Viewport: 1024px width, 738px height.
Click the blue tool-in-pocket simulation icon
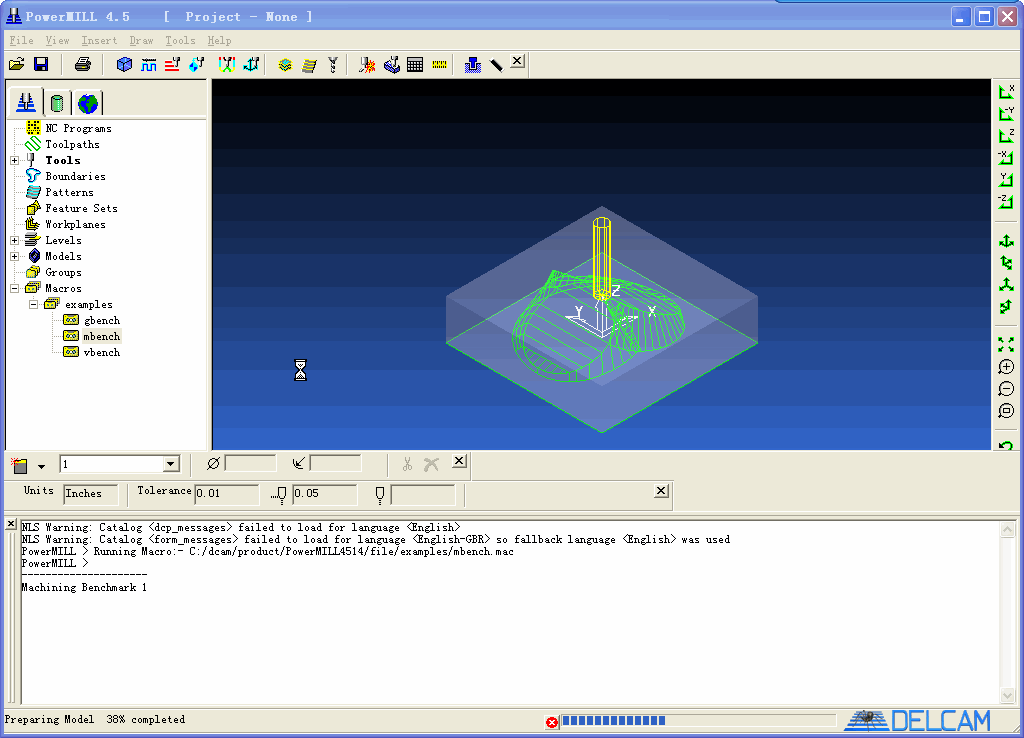tap(473, 64)
